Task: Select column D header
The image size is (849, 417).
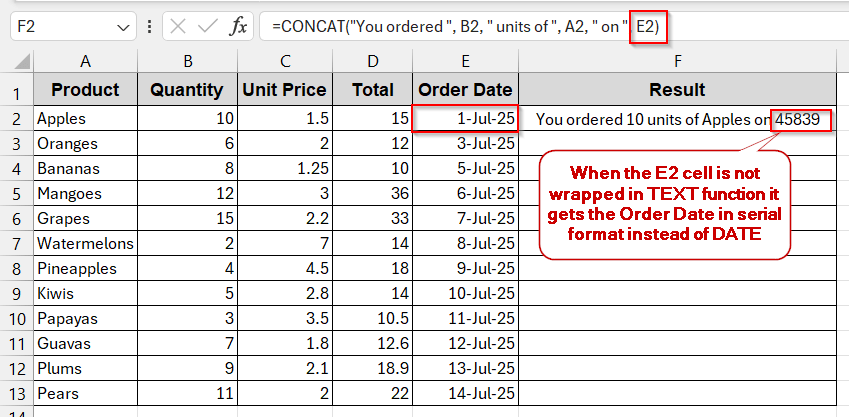Action: click(372, 61)
